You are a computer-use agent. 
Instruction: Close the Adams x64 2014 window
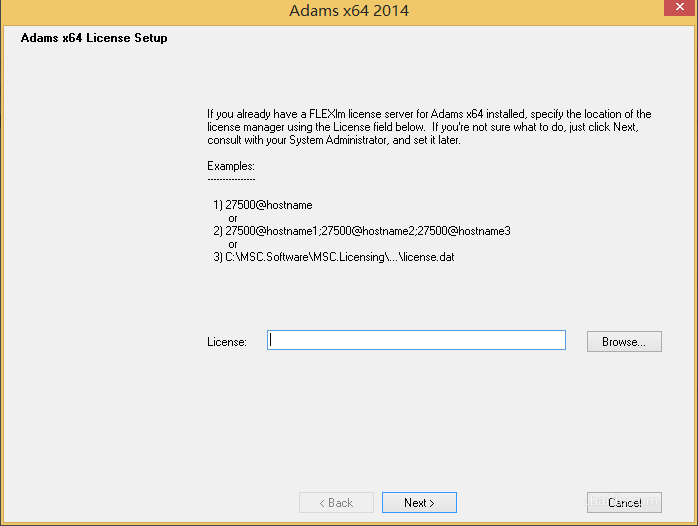(x=679, y=7)
